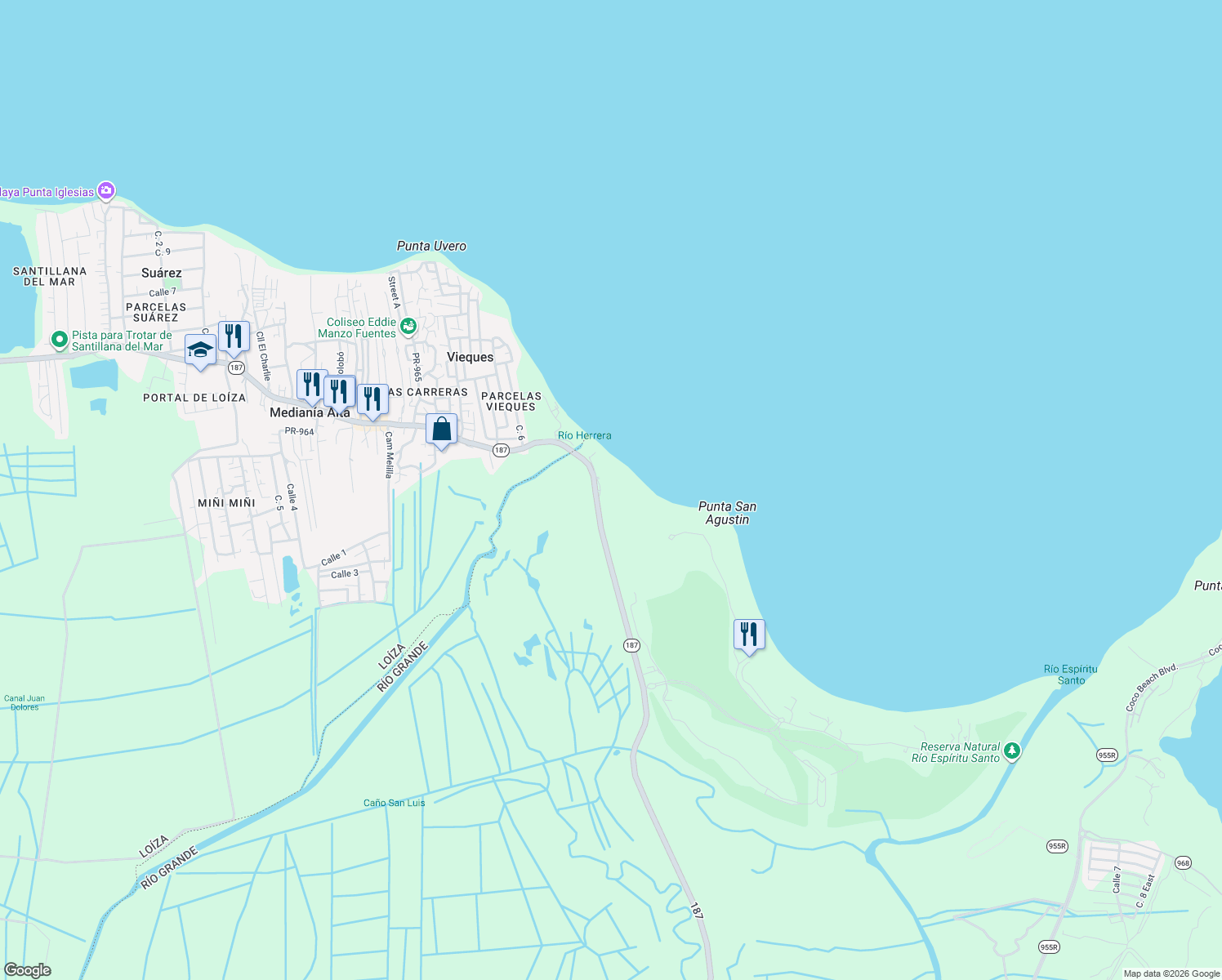The width and height of the screenshot is (1222, 980).
Task: Select the Punta Uvero map label
Action: [x=431, y=245]
